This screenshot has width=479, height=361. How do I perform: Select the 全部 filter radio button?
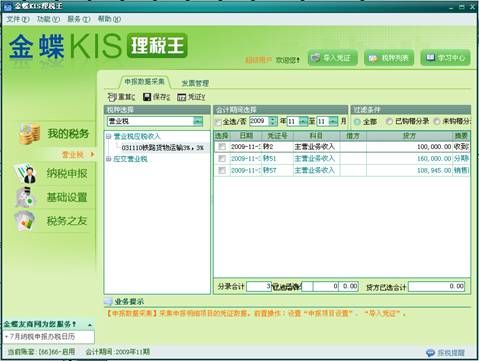[357, 122]
